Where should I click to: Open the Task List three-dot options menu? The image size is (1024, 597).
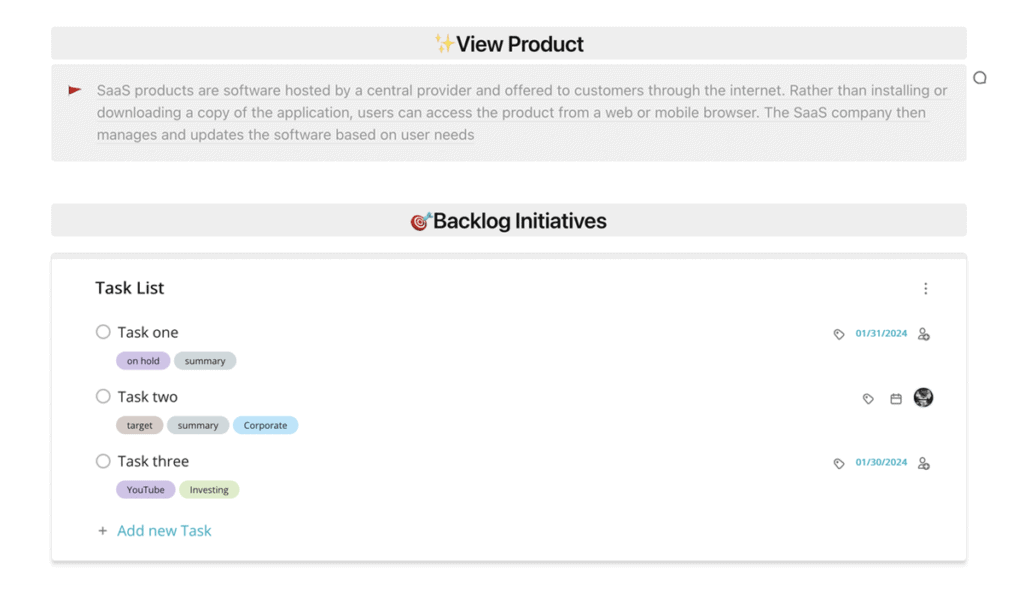tap(926, 288)
